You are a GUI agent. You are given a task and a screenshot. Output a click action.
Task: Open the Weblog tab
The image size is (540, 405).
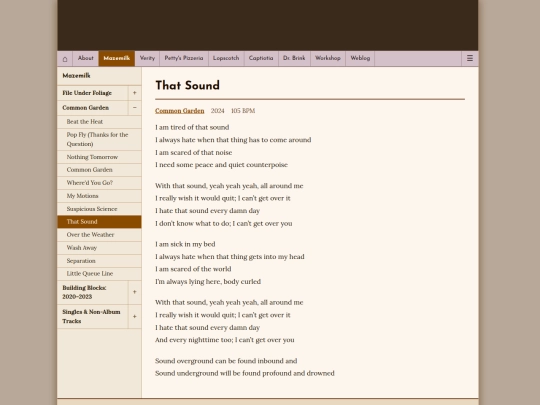(360, 59)
